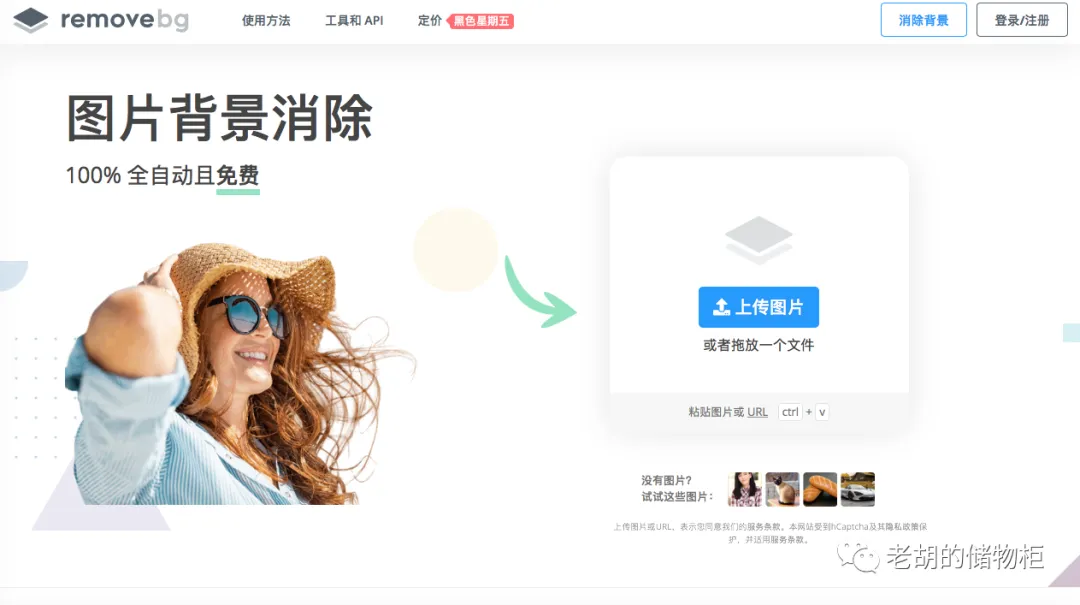Select the bread sample thumbnail
The width and height of the screenshot is (1080, 605).
(820, 489)
